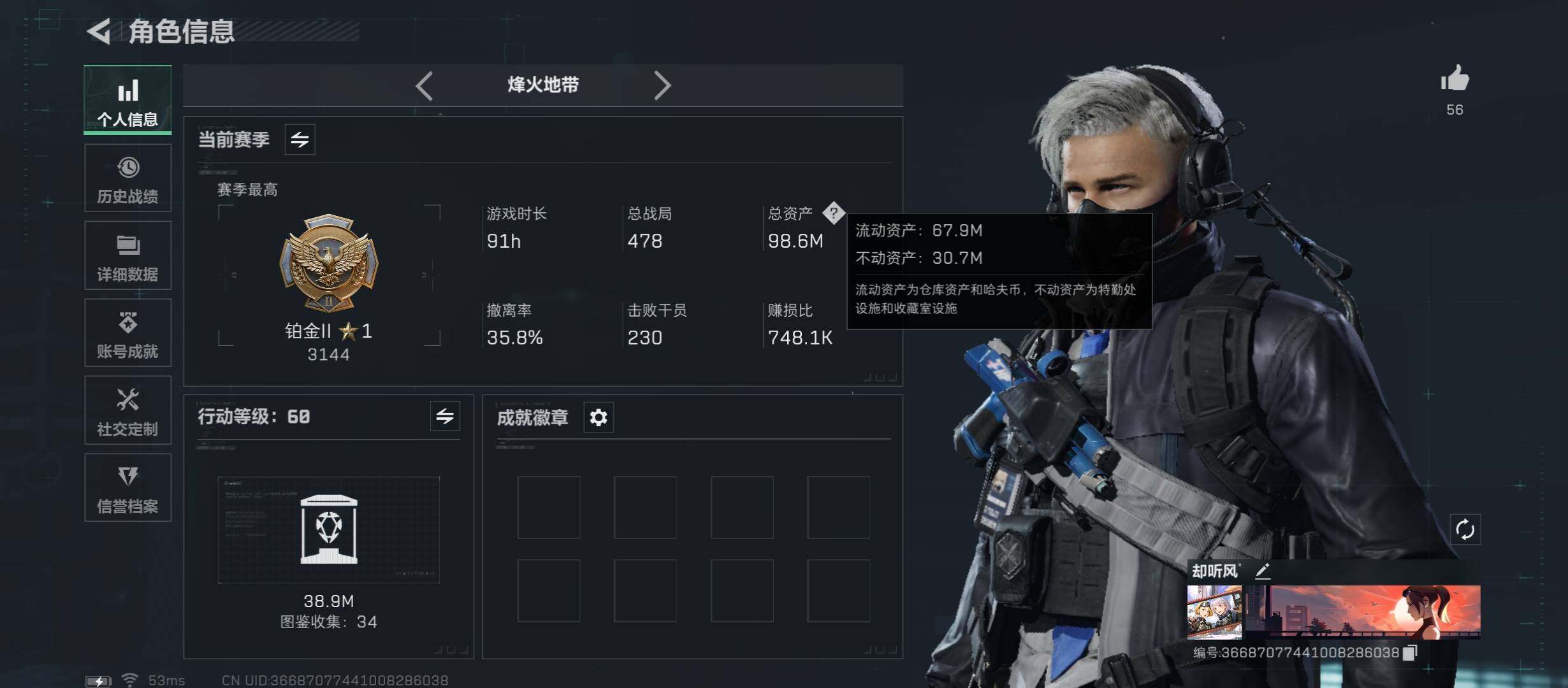
Task: Select the first empty achievement badge slot
Action: (x=549, y=508)
